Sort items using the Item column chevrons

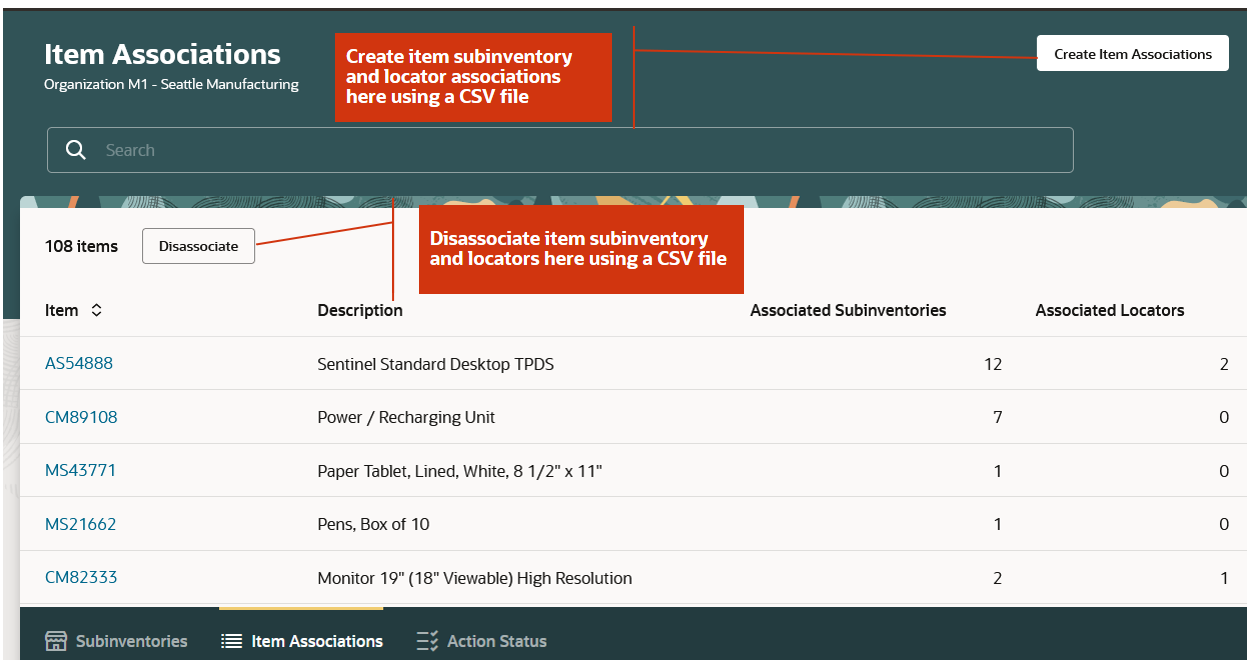[x=96, y=310]
